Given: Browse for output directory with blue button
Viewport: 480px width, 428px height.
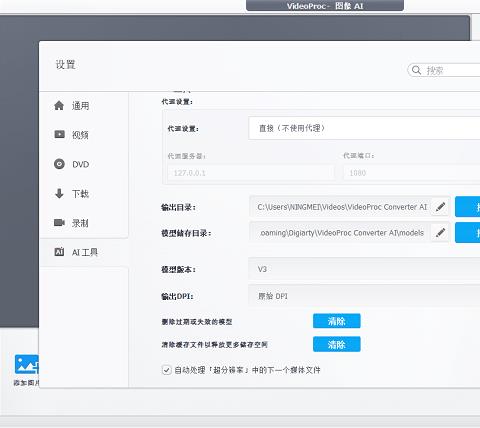Looking at the screenshot, I should pyautogui.click(x=467, y=207).
